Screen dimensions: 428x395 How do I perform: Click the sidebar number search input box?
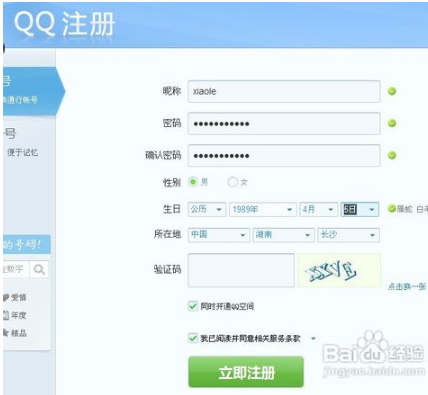pyautogui.click(x=16, y=269)
